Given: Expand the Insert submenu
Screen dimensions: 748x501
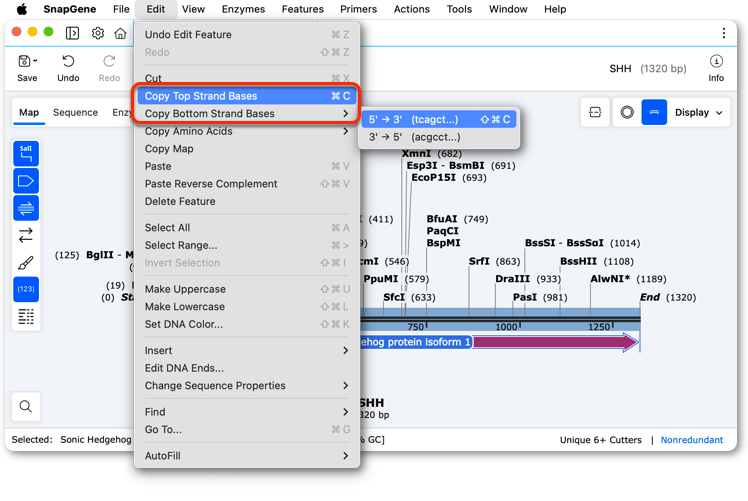Looking at the screenshot, I should pos(247,351).
